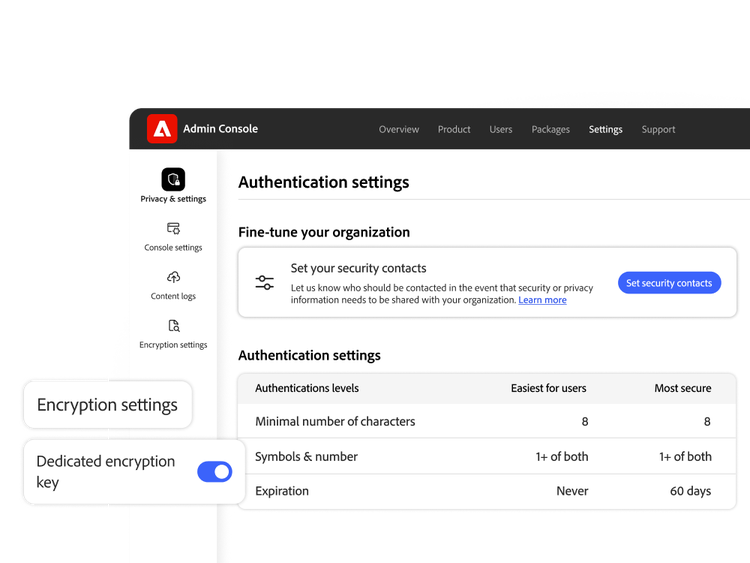Viewport: 750px width, 563px height.
Task: Click the Content logs label
Action: [173, 296]
